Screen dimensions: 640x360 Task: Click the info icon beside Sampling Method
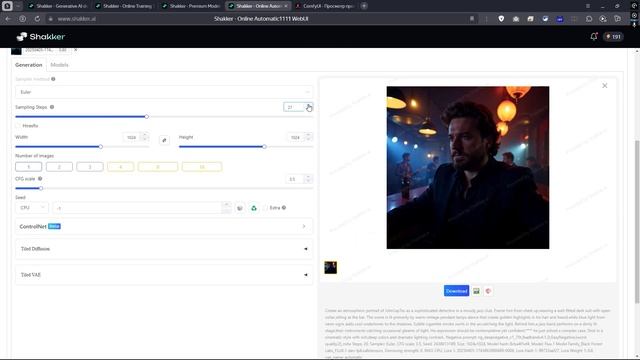click(x=53, y=79)
